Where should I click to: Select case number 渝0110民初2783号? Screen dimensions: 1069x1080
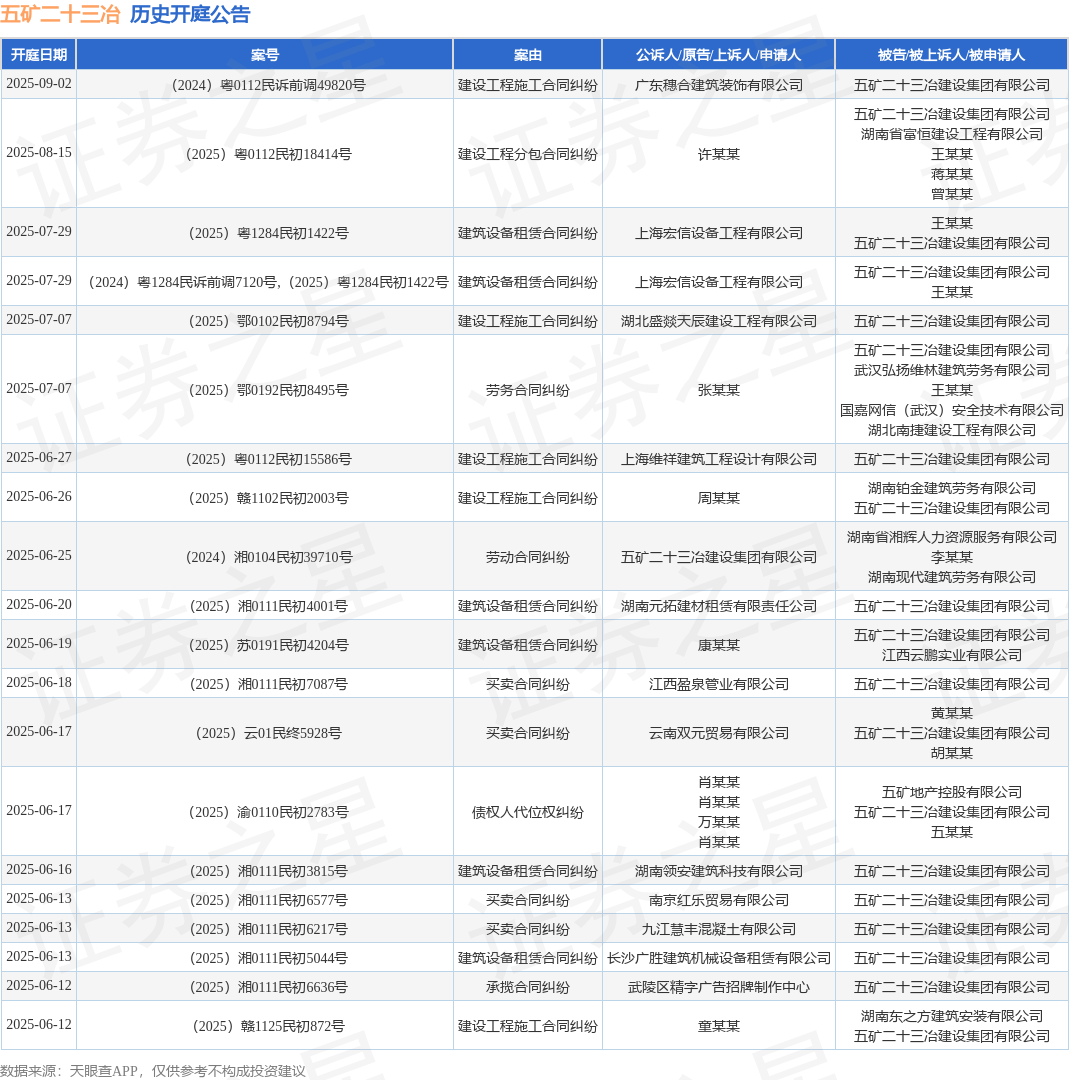point(269,813)
